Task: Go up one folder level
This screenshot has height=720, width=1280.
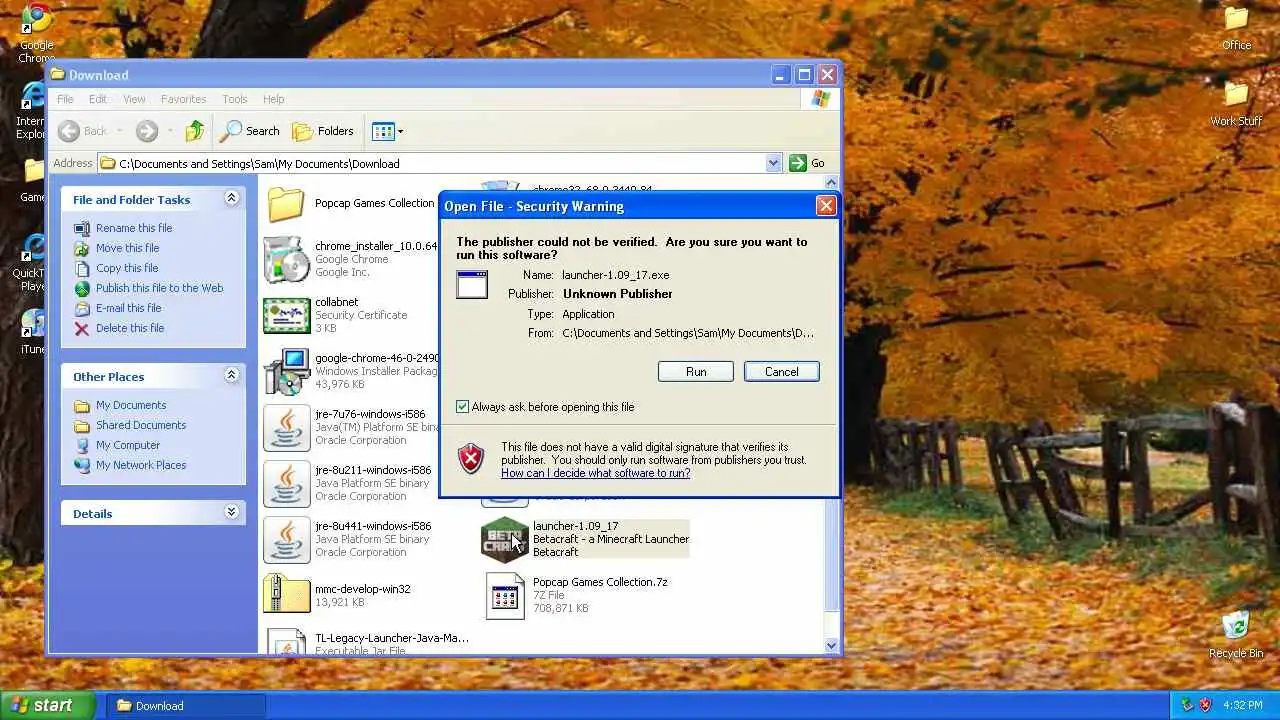Action: [x=195, y=131]
